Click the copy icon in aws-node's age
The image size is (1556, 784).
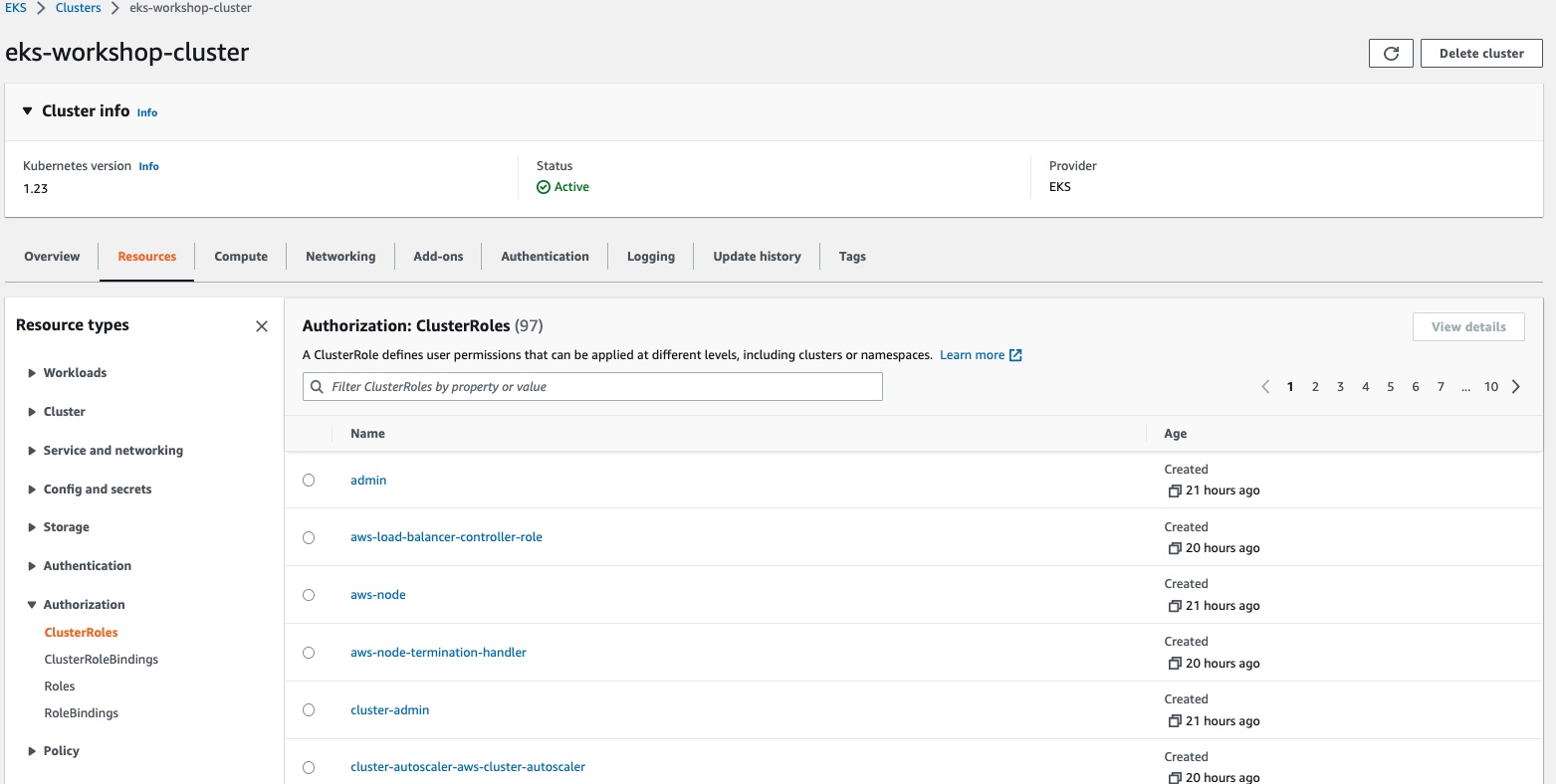point(1174,606)
